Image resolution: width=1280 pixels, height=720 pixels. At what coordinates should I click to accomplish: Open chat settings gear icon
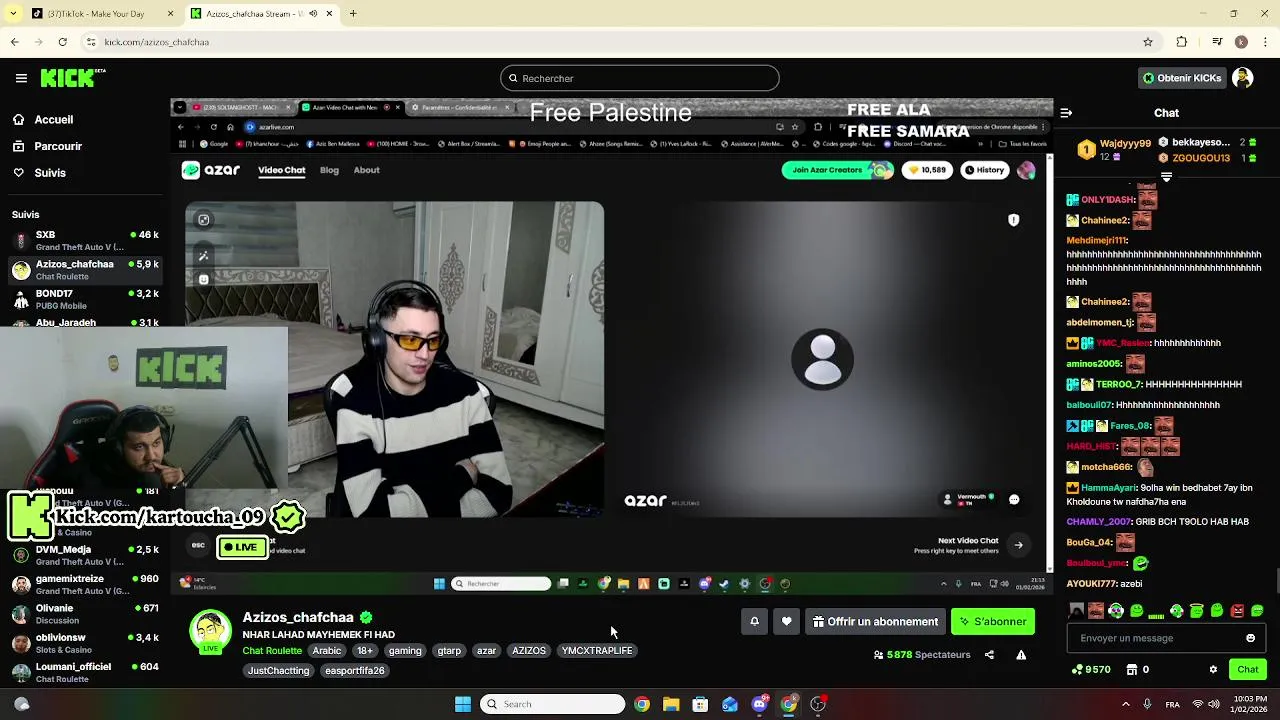coord(1213,669)
